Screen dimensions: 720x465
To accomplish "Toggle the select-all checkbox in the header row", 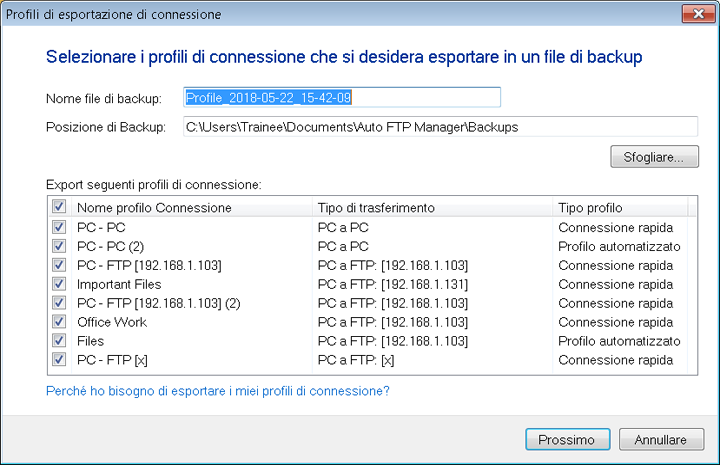I will 59,207.
